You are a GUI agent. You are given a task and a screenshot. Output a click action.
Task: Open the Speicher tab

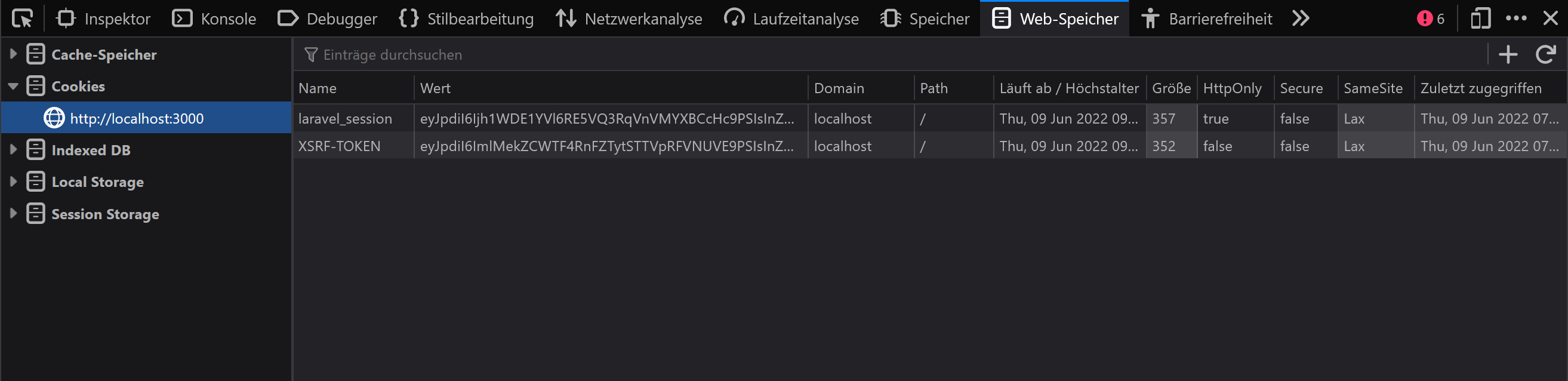point(924,19)
